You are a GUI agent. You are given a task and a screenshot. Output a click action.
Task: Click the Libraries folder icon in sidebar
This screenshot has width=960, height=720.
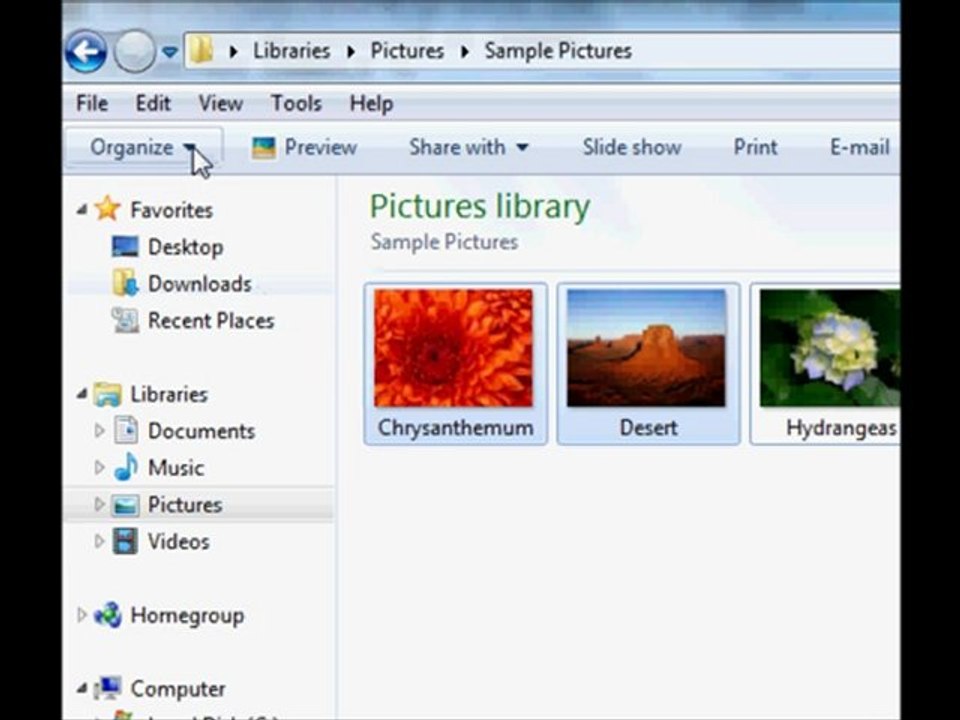(x=107, y=394)
